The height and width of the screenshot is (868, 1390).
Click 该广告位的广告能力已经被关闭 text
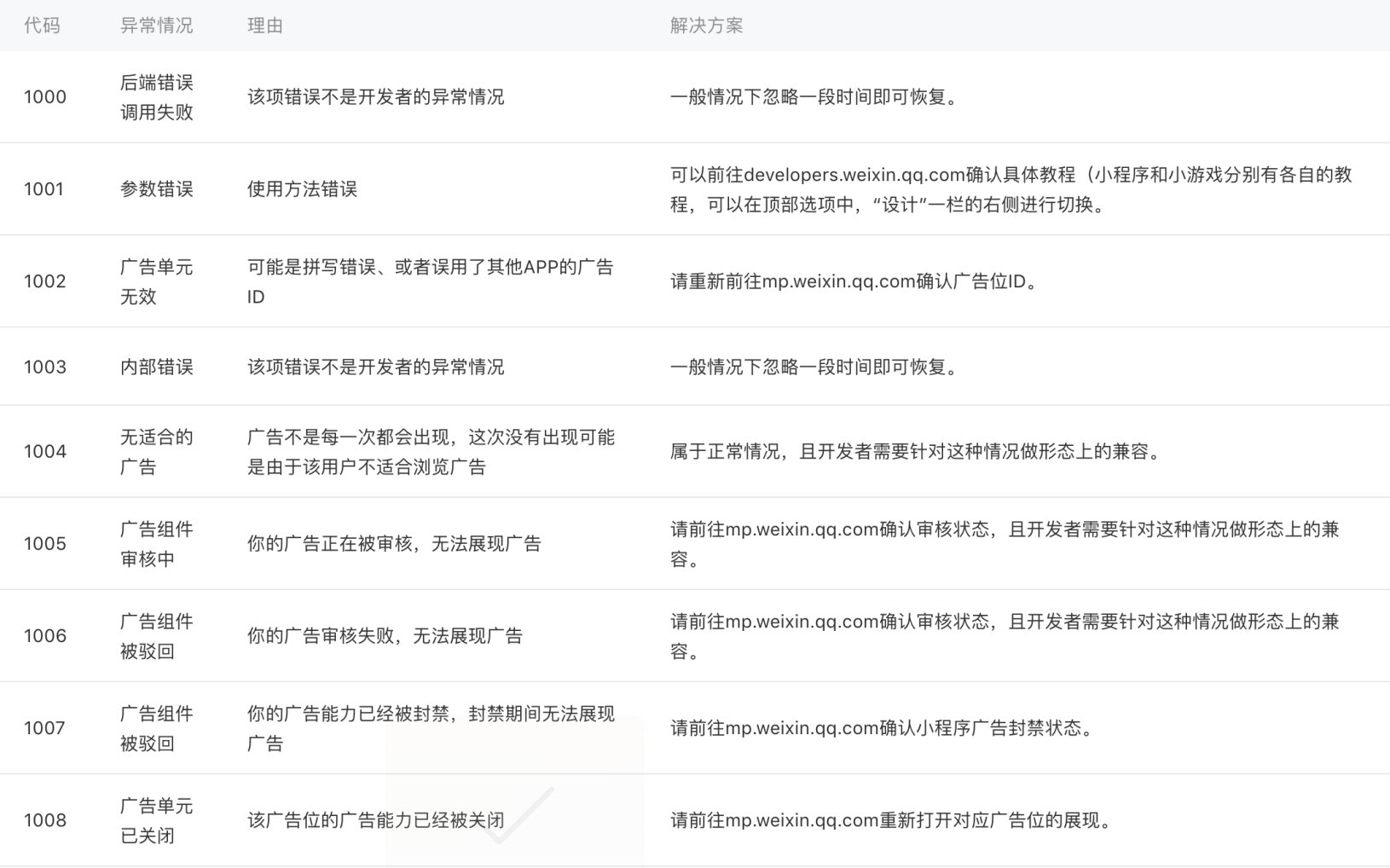coord(375,820)
